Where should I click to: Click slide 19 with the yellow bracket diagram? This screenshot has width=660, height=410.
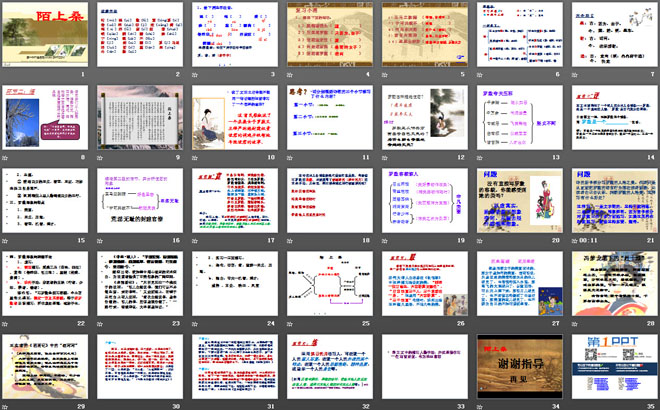pos(423,199)
